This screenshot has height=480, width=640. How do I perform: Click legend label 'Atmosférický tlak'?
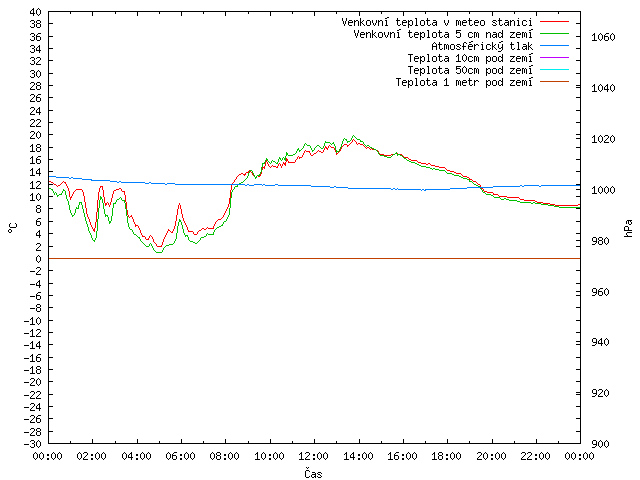pyautogui.click(x=482, y=46)
